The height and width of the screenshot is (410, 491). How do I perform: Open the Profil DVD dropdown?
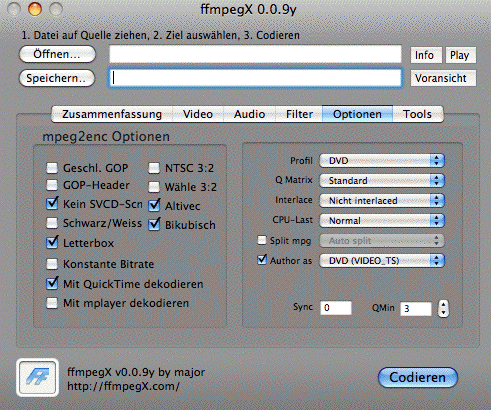pos(382,161)
